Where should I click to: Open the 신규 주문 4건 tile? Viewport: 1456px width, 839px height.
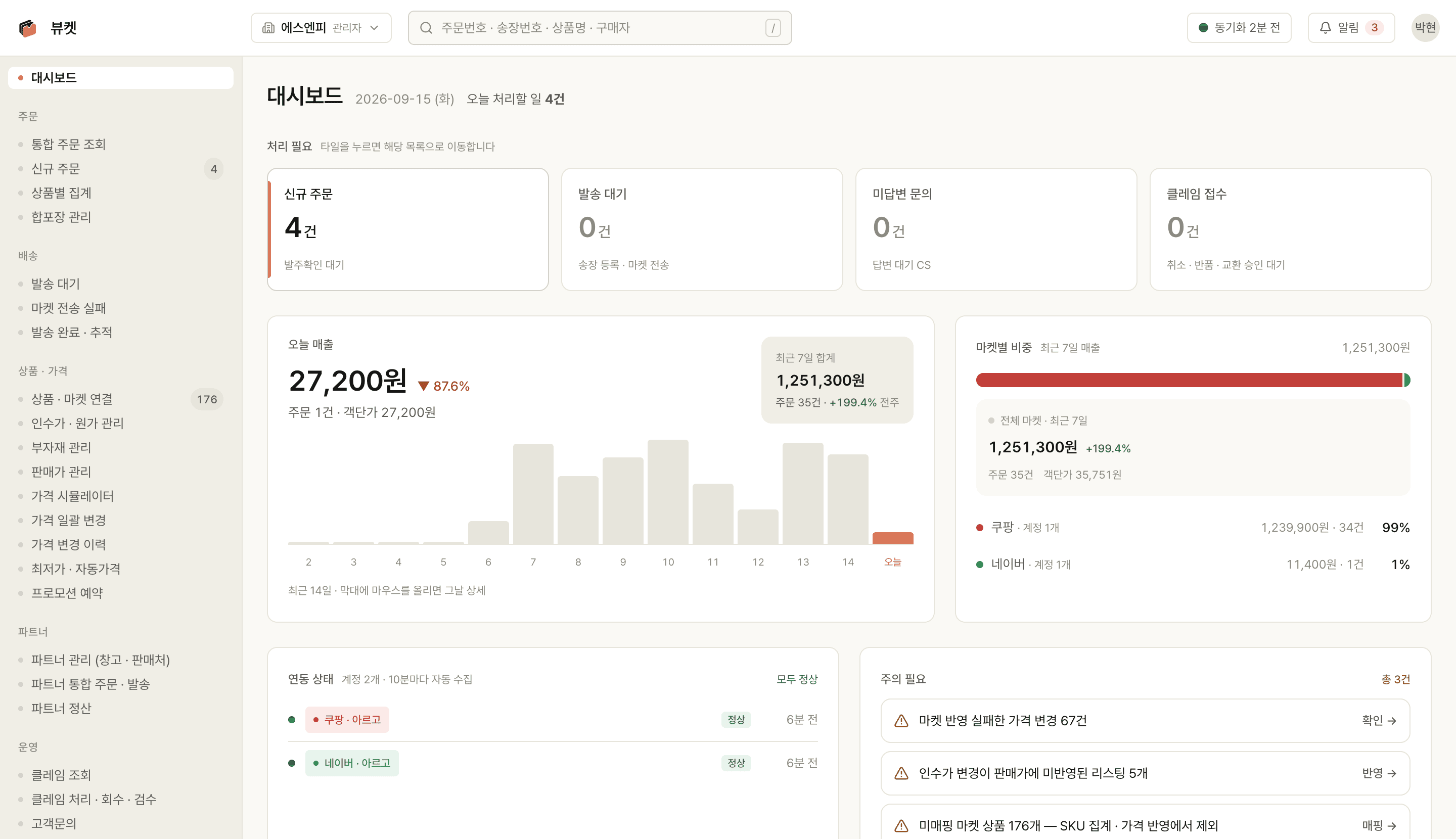[407, 229]
